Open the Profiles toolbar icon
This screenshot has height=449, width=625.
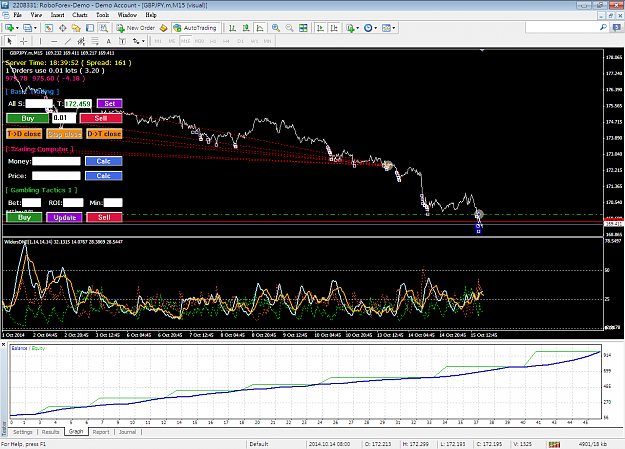point(27,28)
